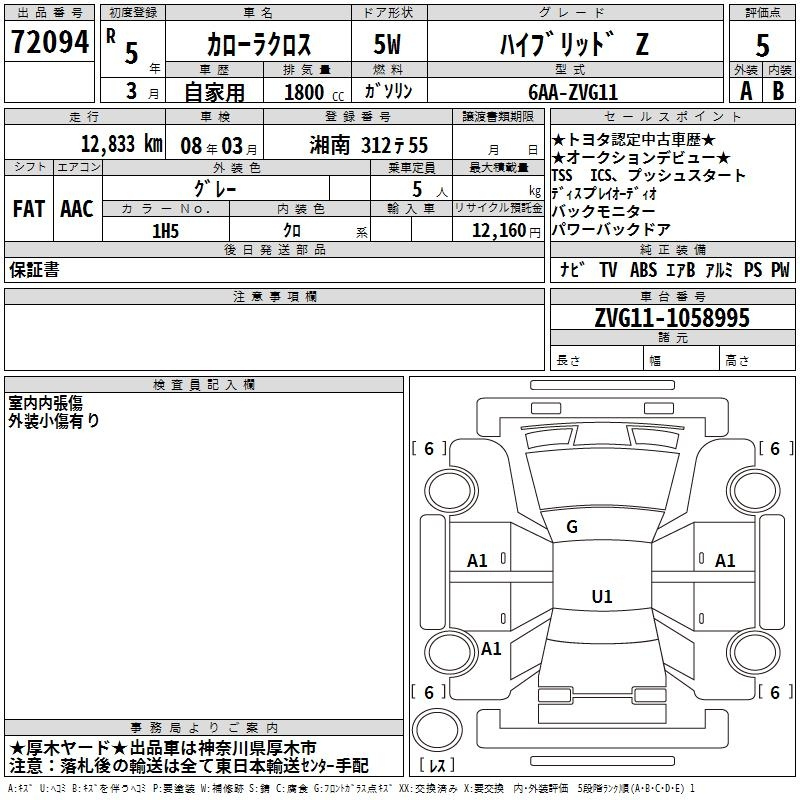Click chassis number ZVG11-1058995

672,318
